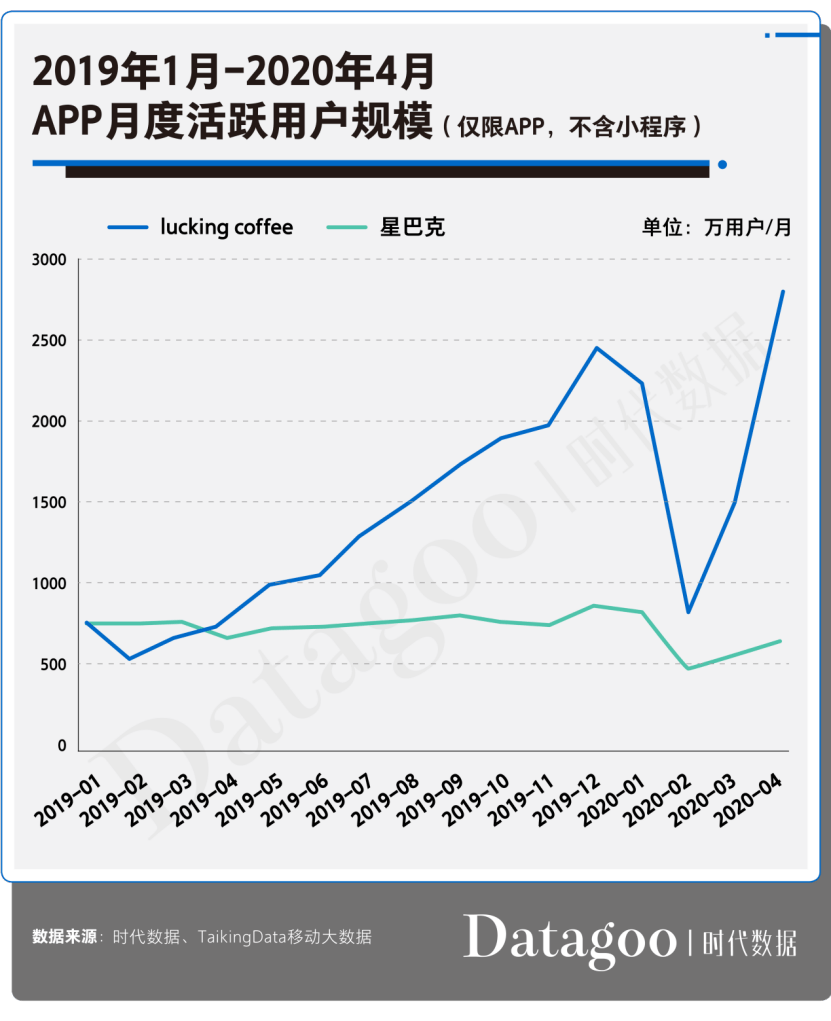Open details for the 2020-04 endpoint
Screen dimensions: 831x1021
click(783, 291)
